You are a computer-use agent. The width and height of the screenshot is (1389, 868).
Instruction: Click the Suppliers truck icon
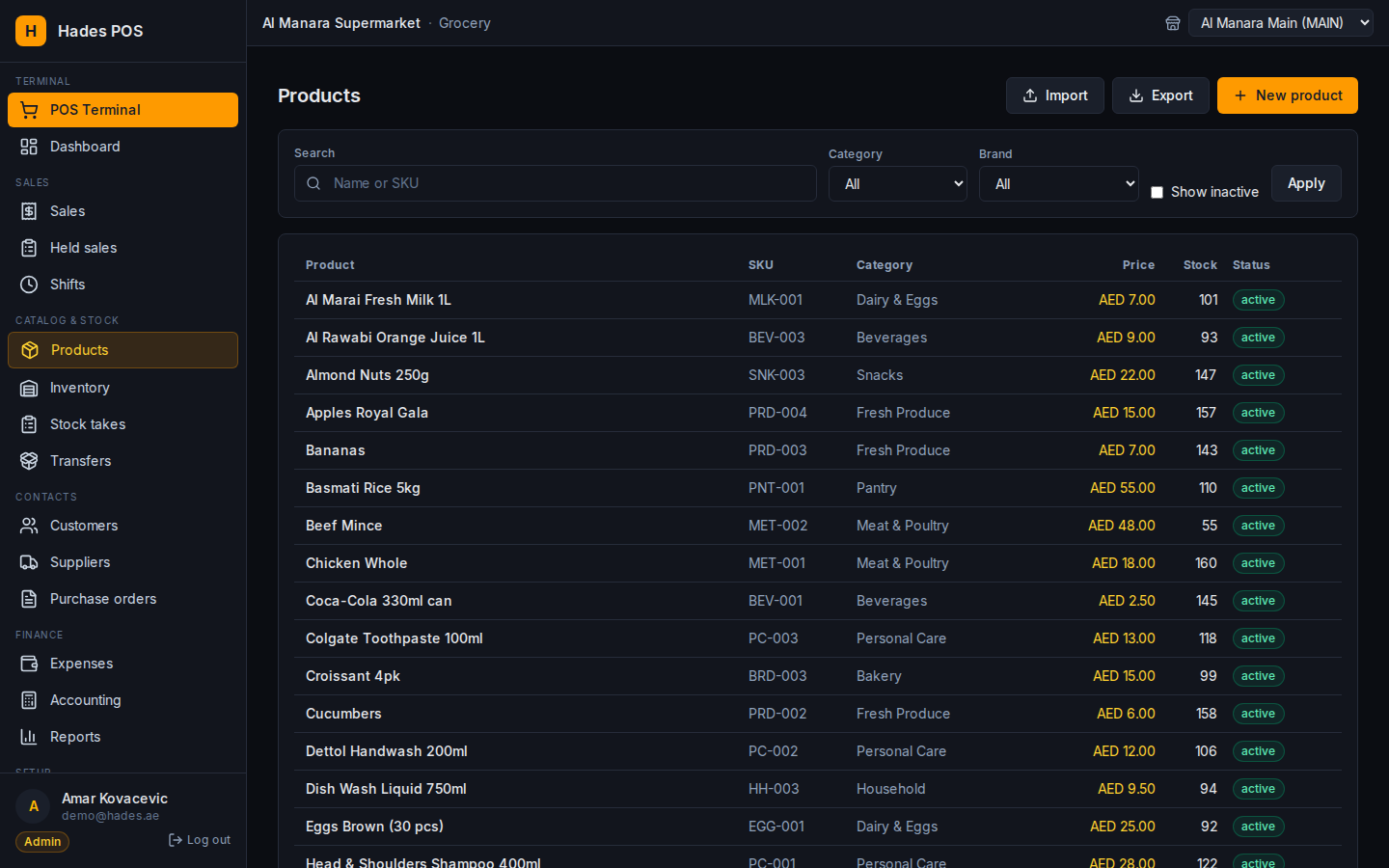pos(29,562)
